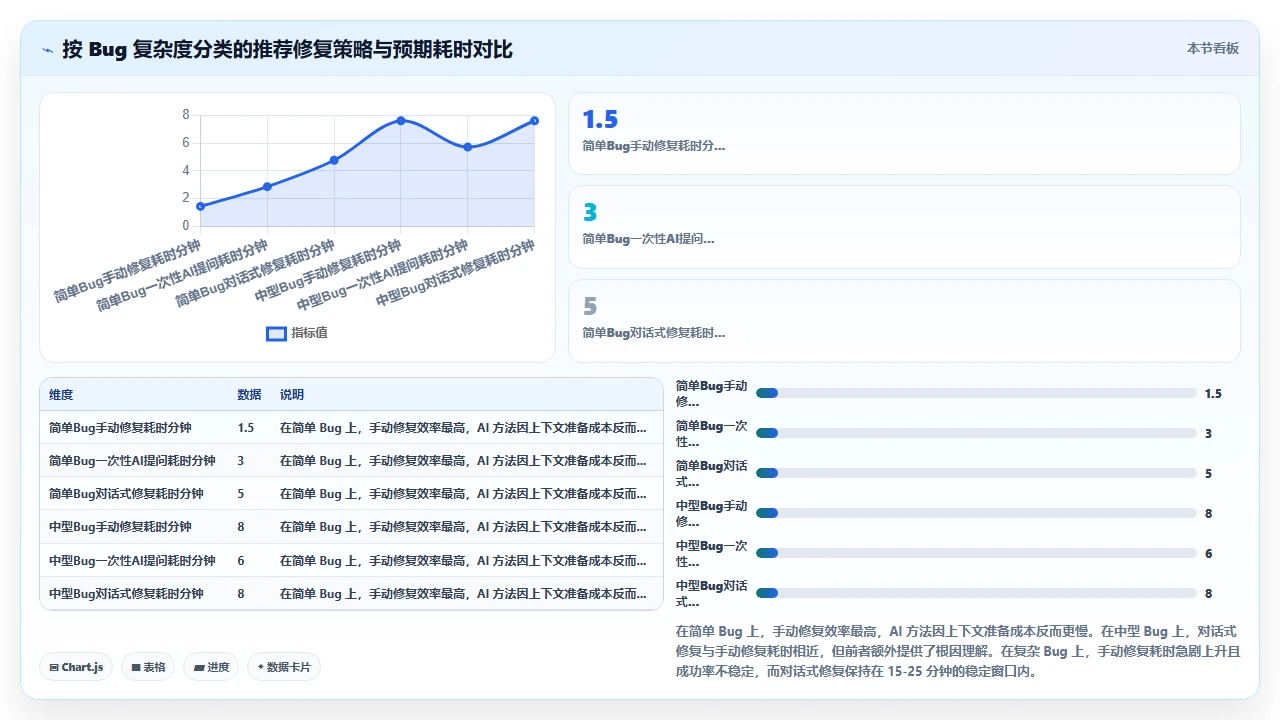This screenshot has width=1280, height=720.
Task: Click the 进度 tag
Action: 211,667
